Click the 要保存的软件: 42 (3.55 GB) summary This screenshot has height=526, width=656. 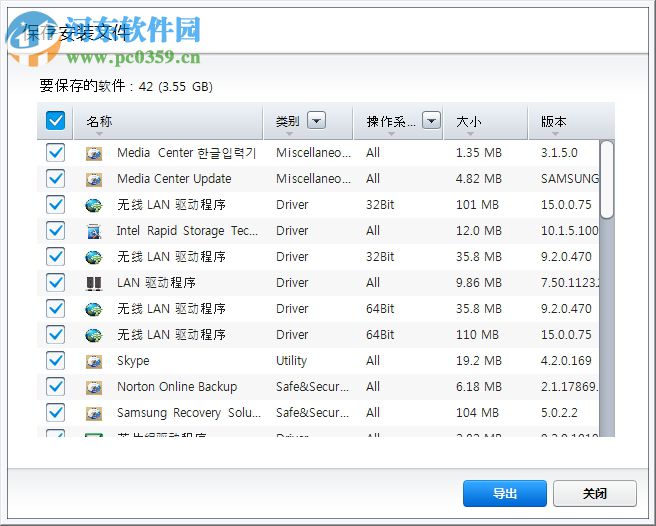pyautogui.click(x=126, y=86)
